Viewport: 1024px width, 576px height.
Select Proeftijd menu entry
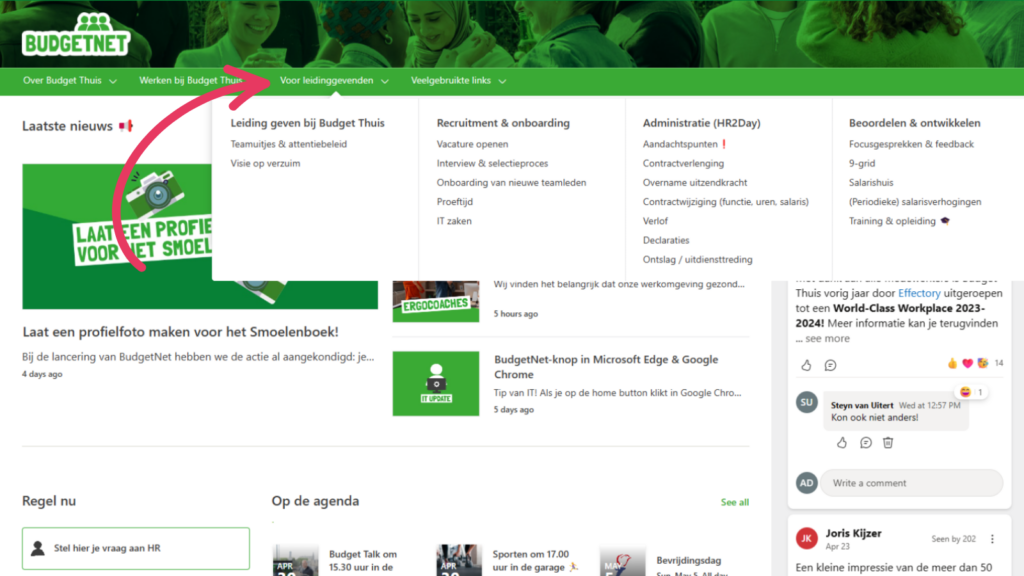tap(455, 202)
